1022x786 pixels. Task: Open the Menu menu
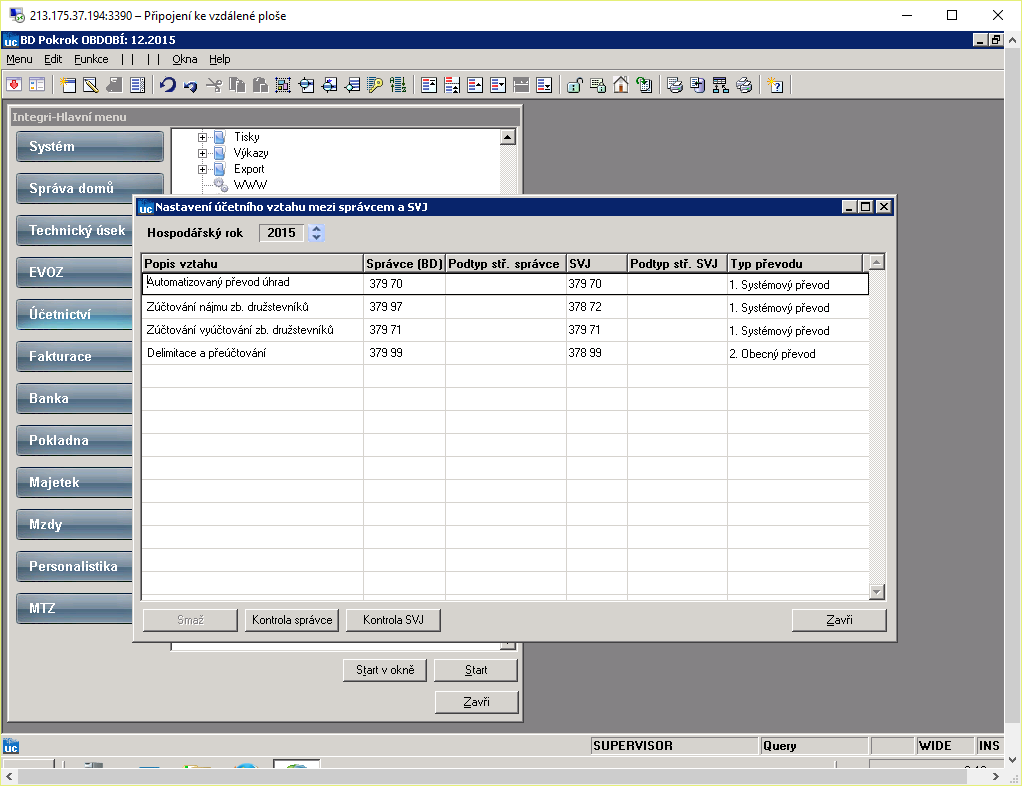point(20,59)
